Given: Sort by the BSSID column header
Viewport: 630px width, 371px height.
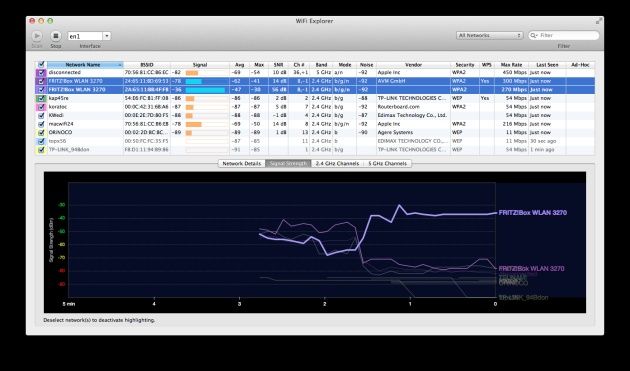Looking at the screenshot, I should click(x=147, y=65).
